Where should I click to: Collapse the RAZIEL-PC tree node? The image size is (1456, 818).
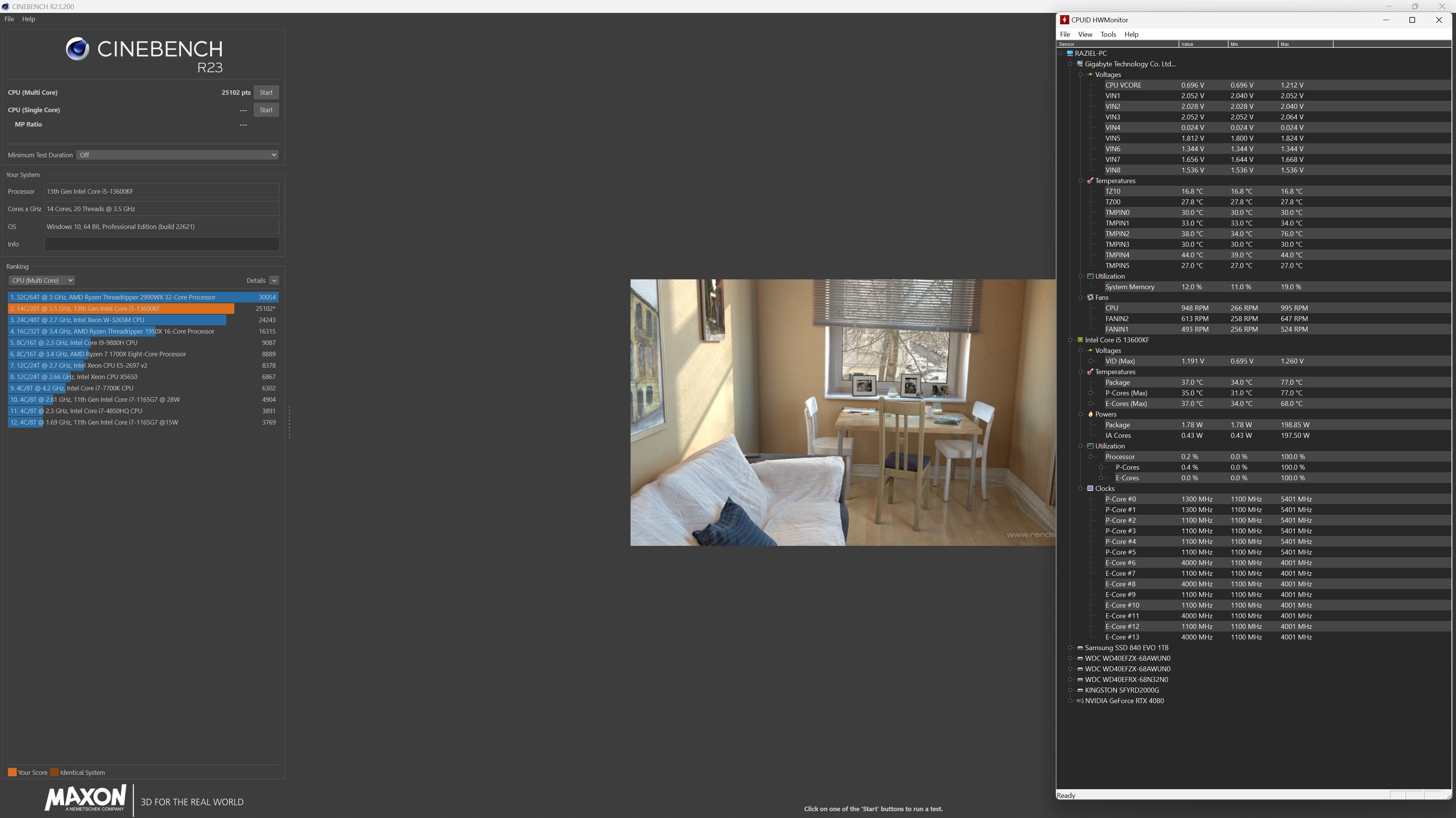pos(1061,53)
